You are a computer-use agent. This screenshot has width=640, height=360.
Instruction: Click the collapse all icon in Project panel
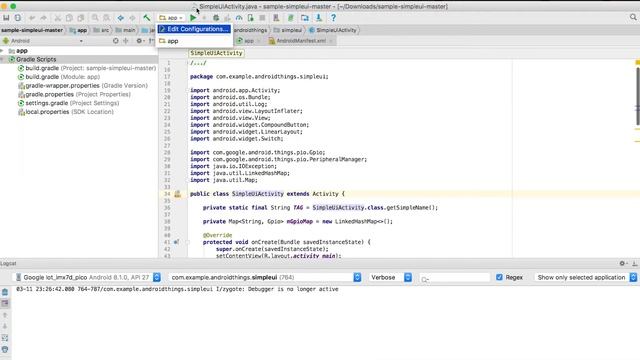(126, 41)
